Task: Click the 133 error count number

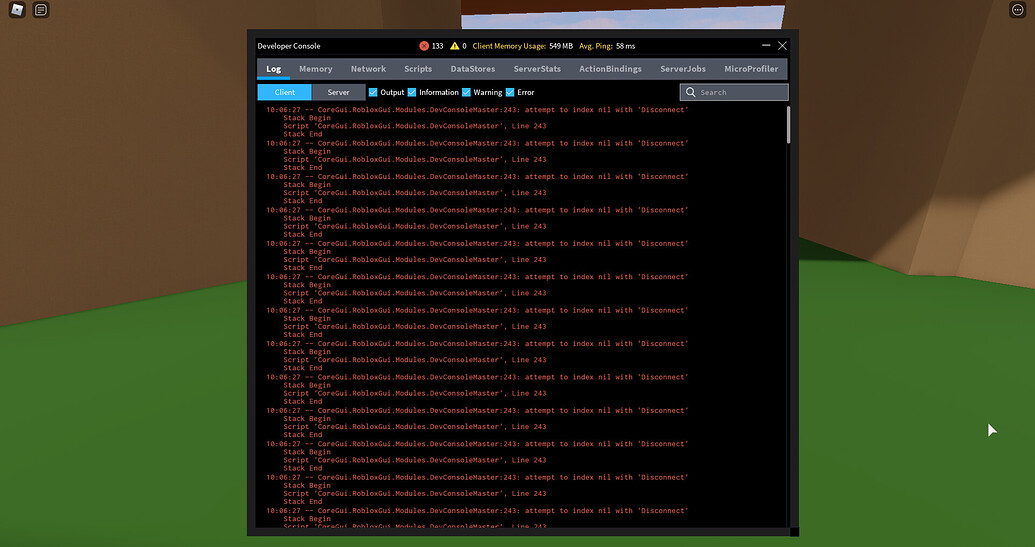Action: [438, 46]
